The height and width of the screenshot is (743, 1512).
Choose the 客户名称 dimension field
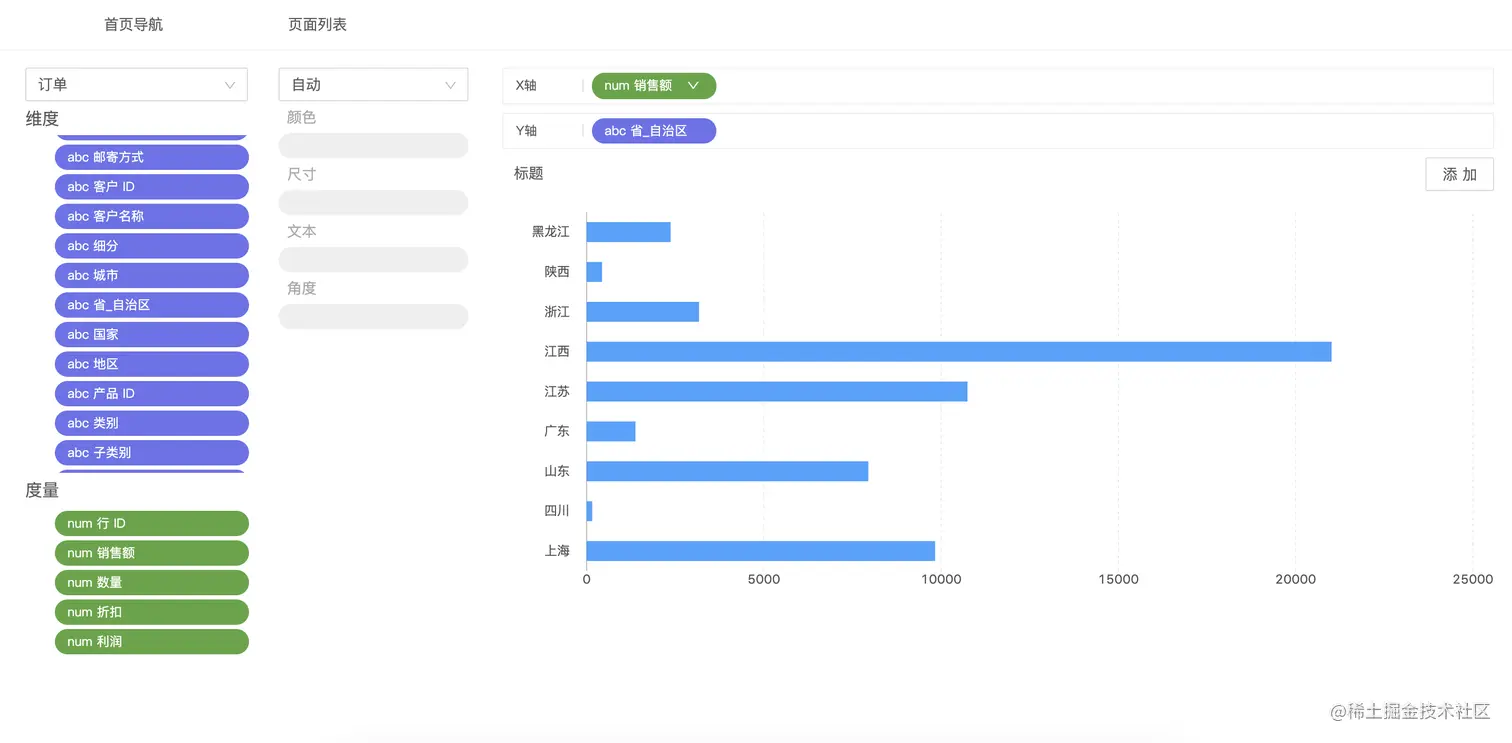tap(151, 216)
